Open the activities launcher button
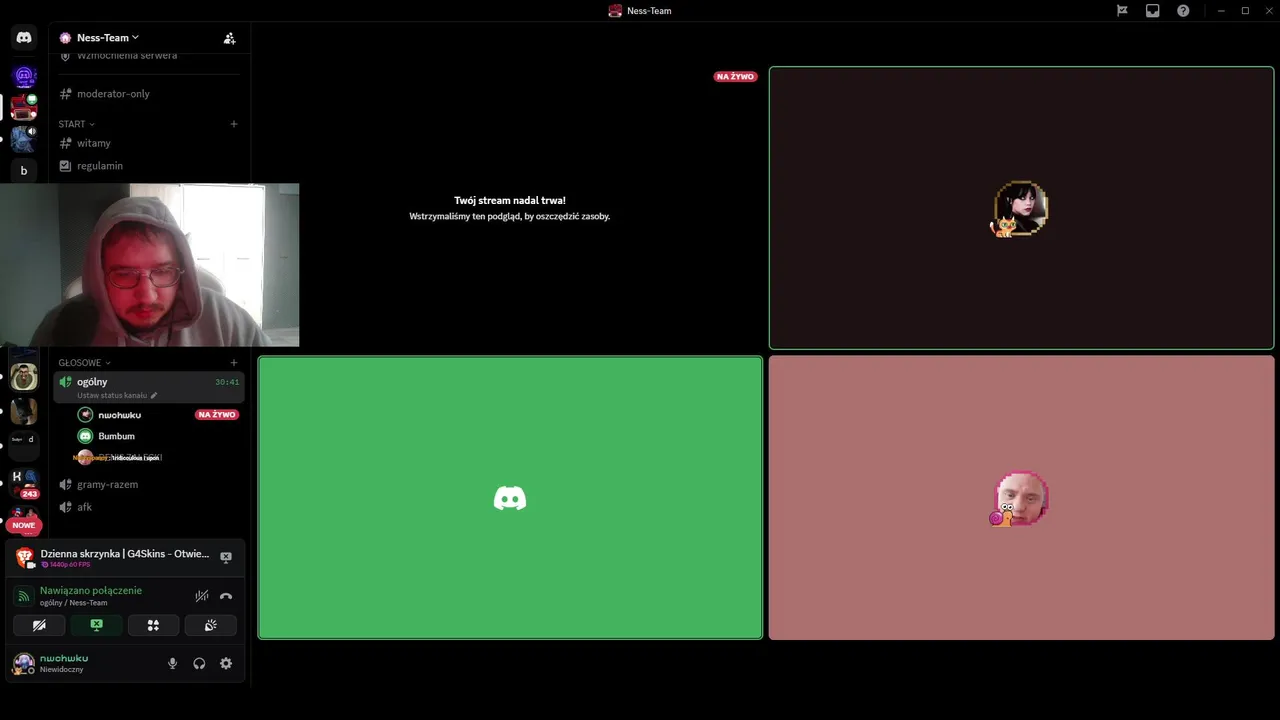This screenshot has width=1280, height=720. coord(153,625)
